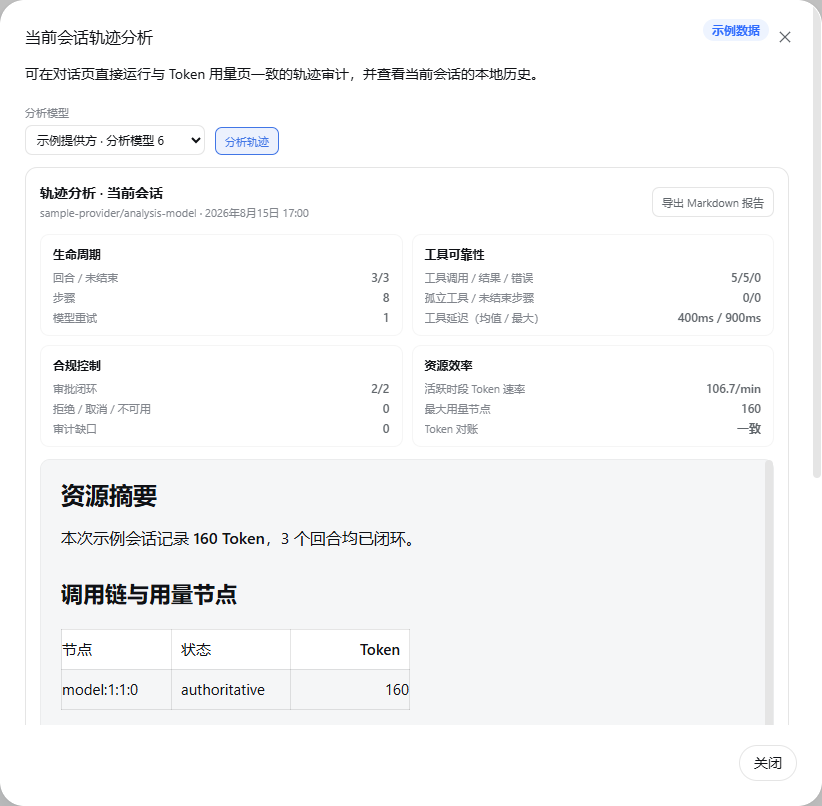Viewport: 822px width, 806px height.
Task: Click the sample-provider/analysis-model timestamp line
Action: pyautogui.click(x=174, y=213)
